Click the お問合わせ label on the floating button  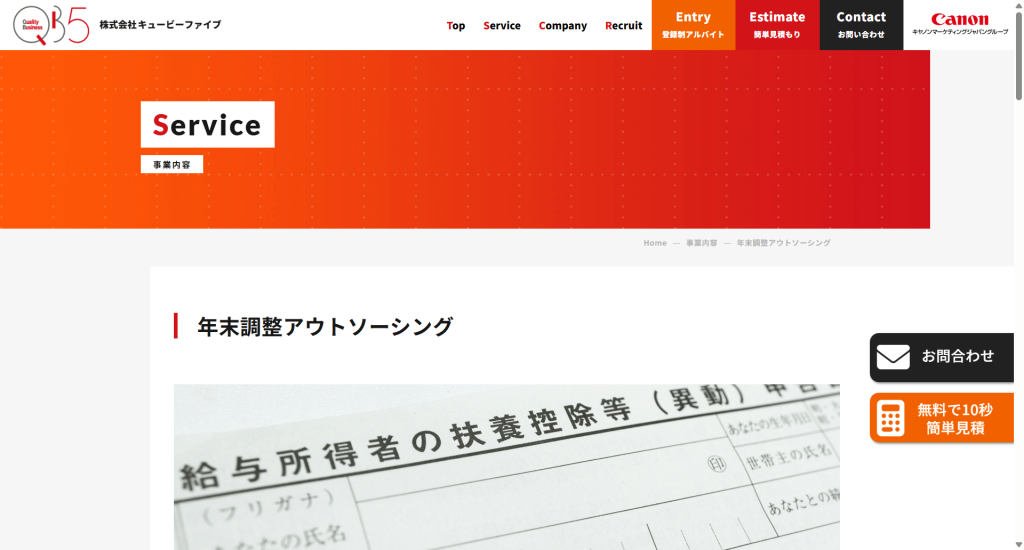957,357
